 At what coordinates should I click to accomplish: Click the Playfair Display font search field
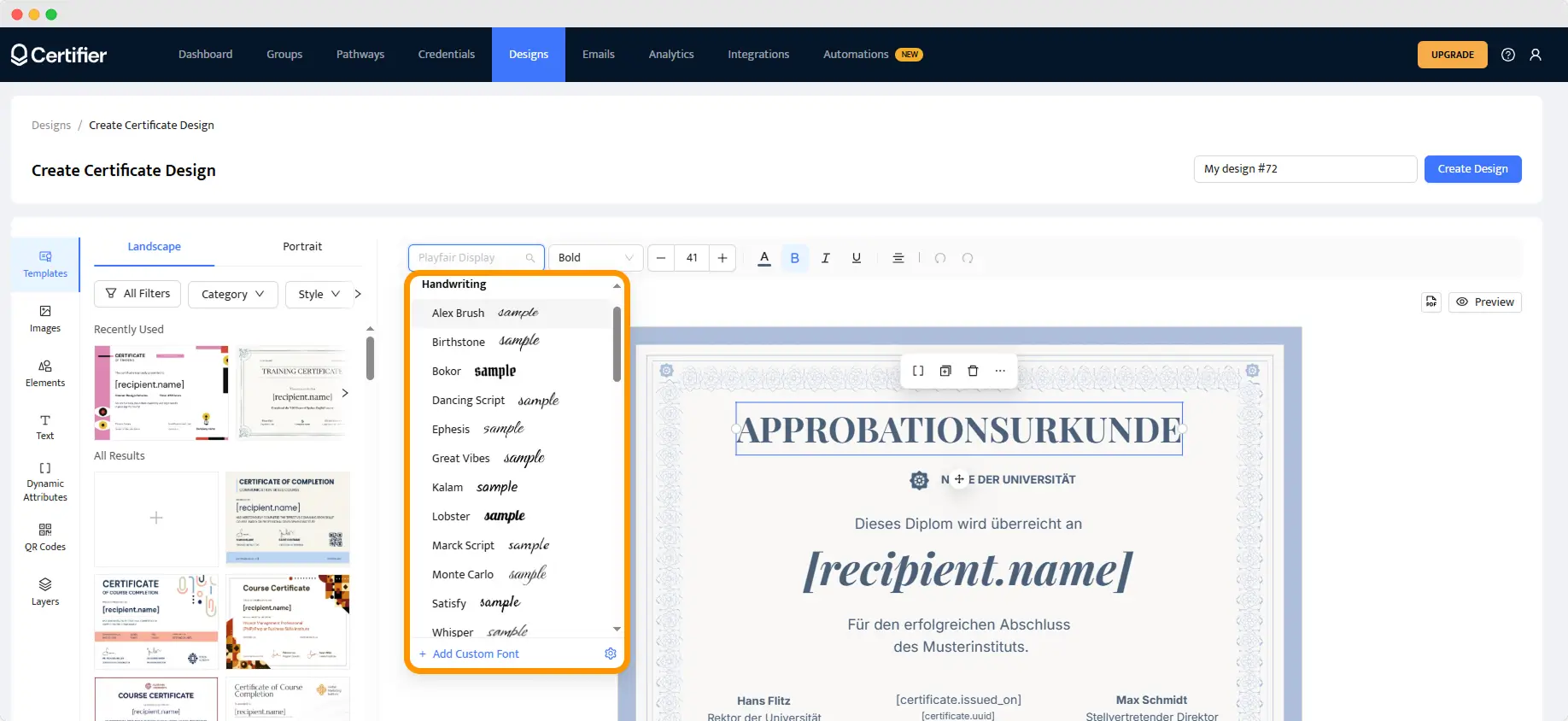[x=477, y=258]
